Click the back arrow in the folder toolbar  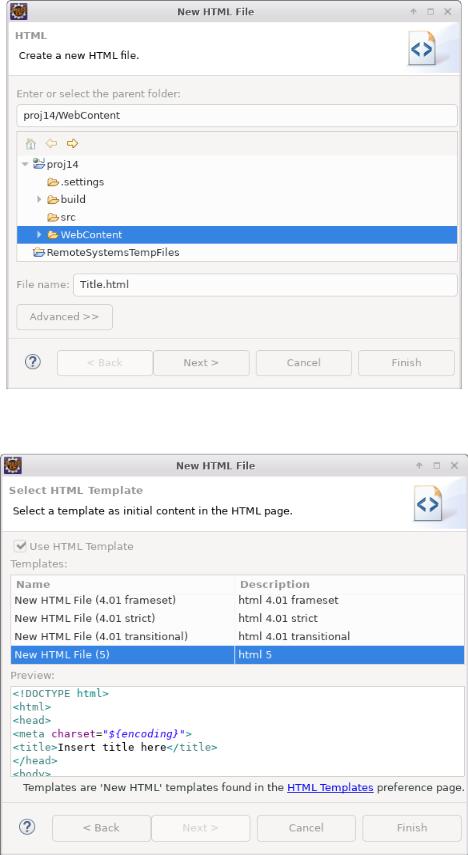51,143
